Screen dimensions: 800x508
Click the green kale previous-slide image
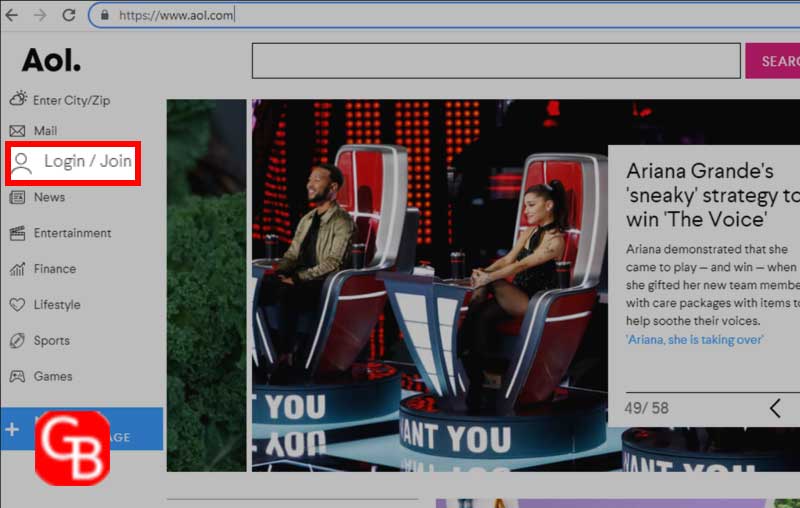206,285
